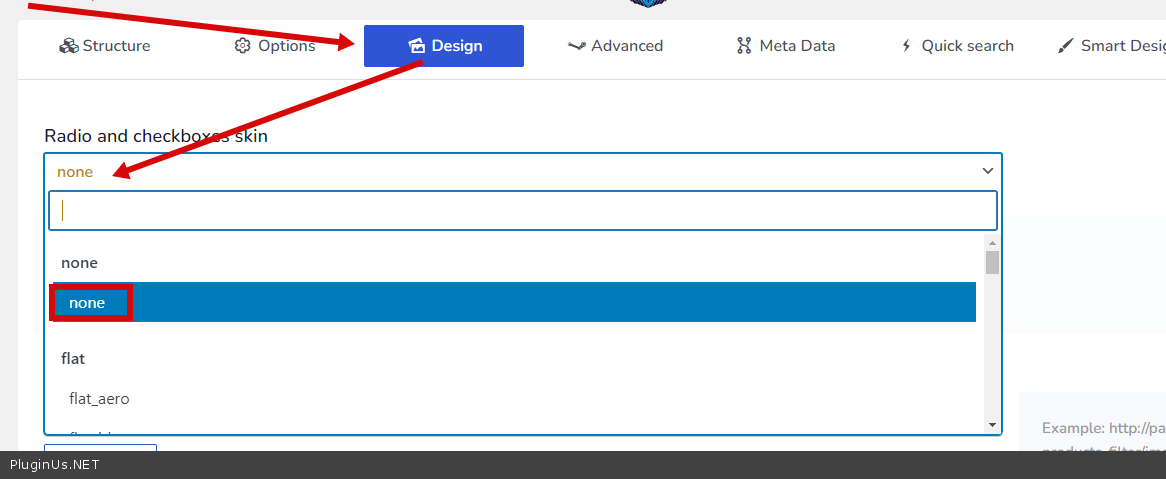Collapse the skin dropdown using its chevron

pyautogui.click(x=988, y=171)
